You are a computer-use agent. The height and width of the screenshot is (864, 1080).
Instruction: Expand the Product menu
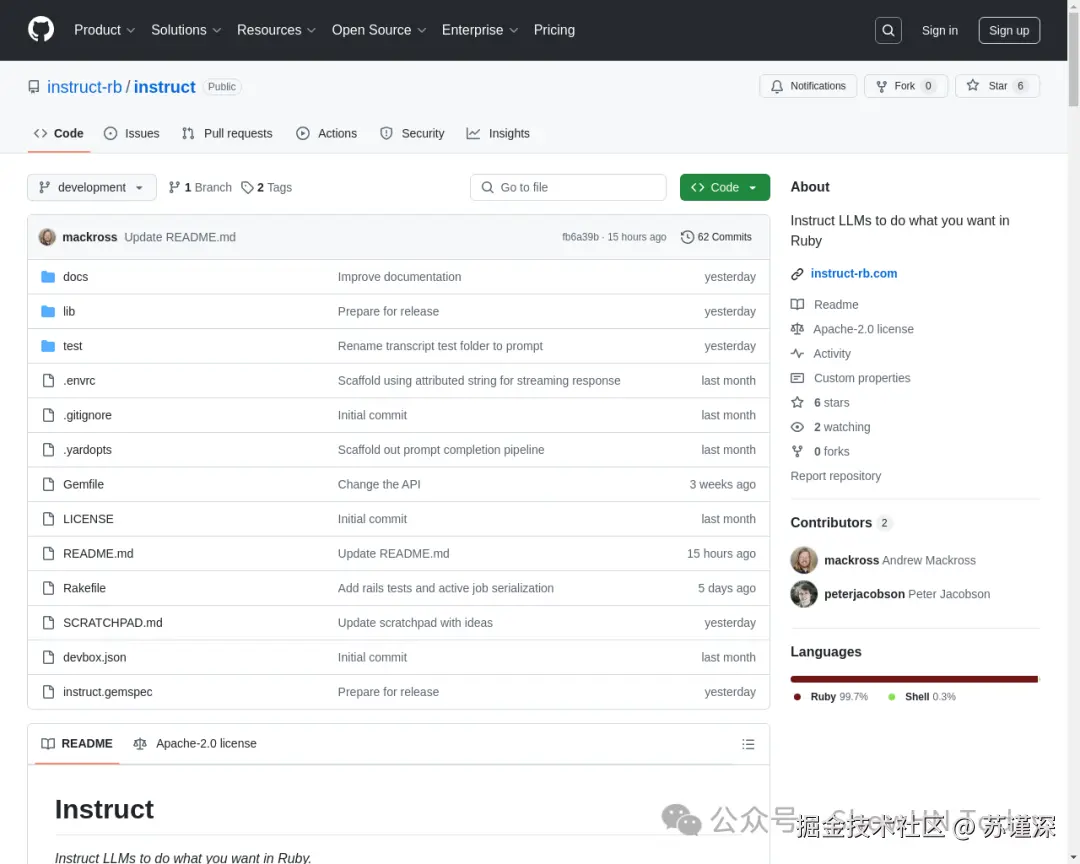click(x=104, y=30)
